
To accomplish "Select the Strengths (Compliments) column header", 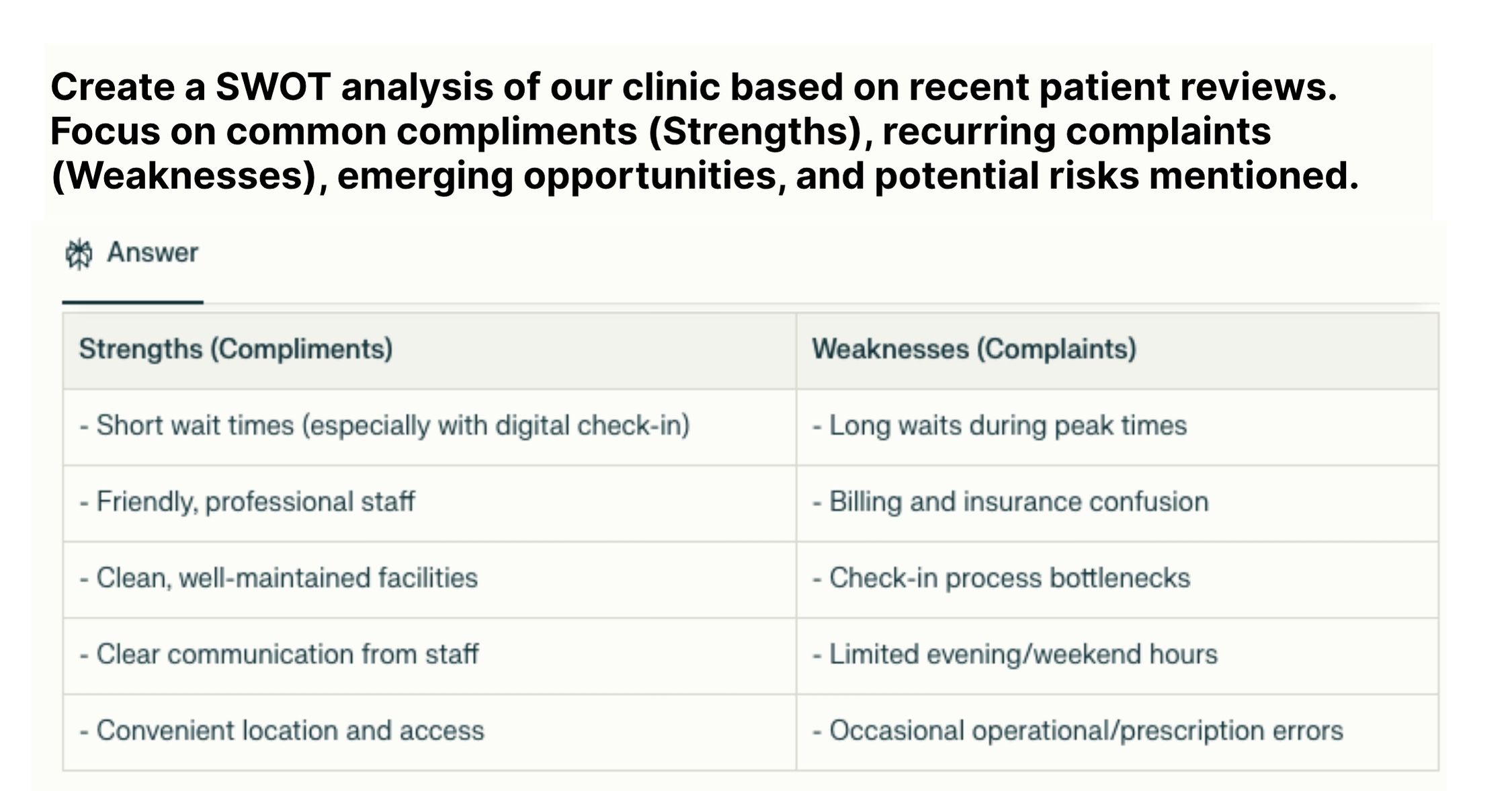I will pos(429,350).
